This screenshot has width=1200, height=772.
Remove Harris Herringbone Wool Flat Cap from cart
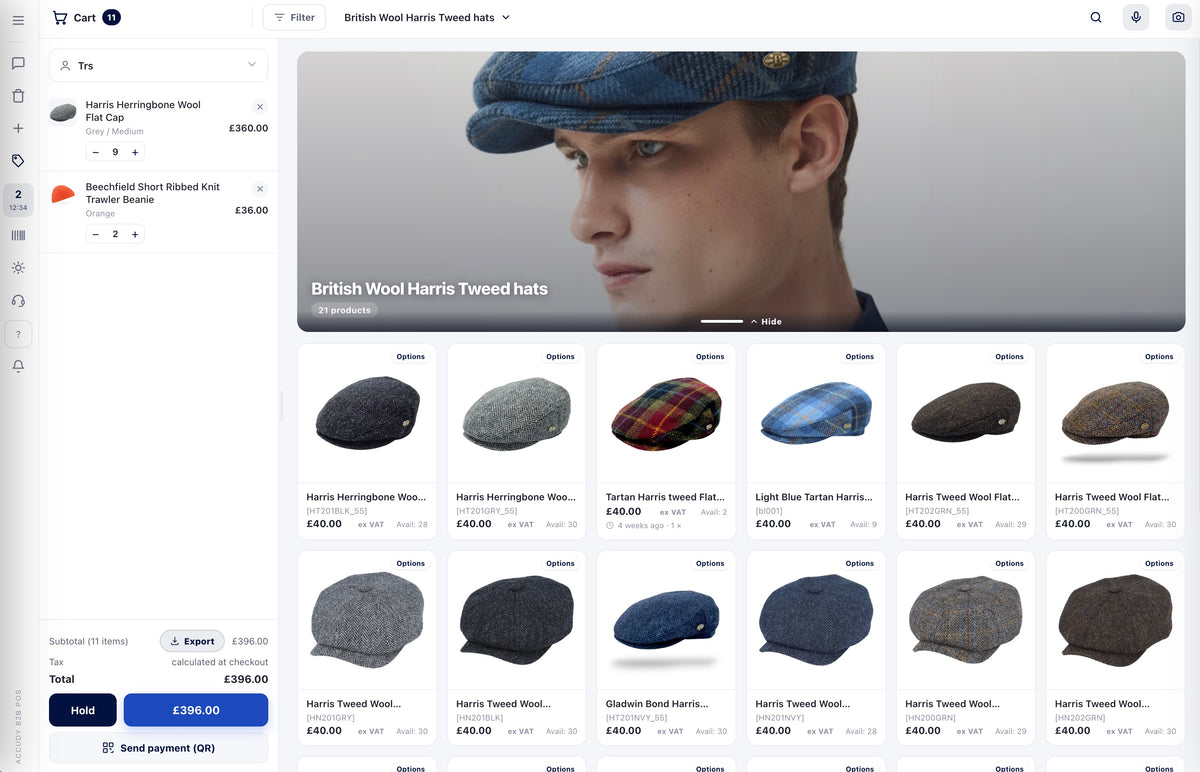[x=260, y=107]
